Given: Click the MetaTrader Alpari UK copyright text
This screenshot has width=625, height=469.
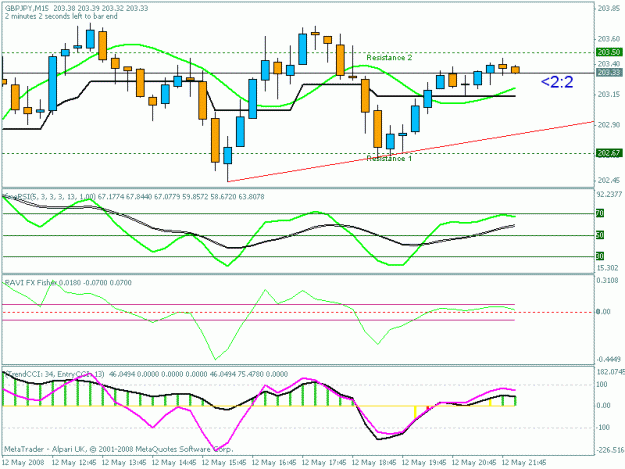Looking at the screenshot, I should pos(118,449).
